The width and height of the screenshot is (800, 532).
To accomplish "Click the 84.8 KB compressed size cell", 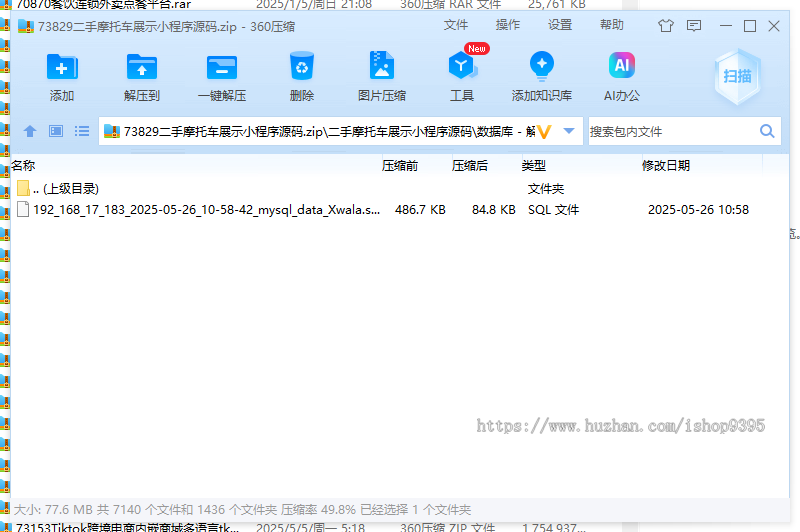I will (x=493, y=210).
